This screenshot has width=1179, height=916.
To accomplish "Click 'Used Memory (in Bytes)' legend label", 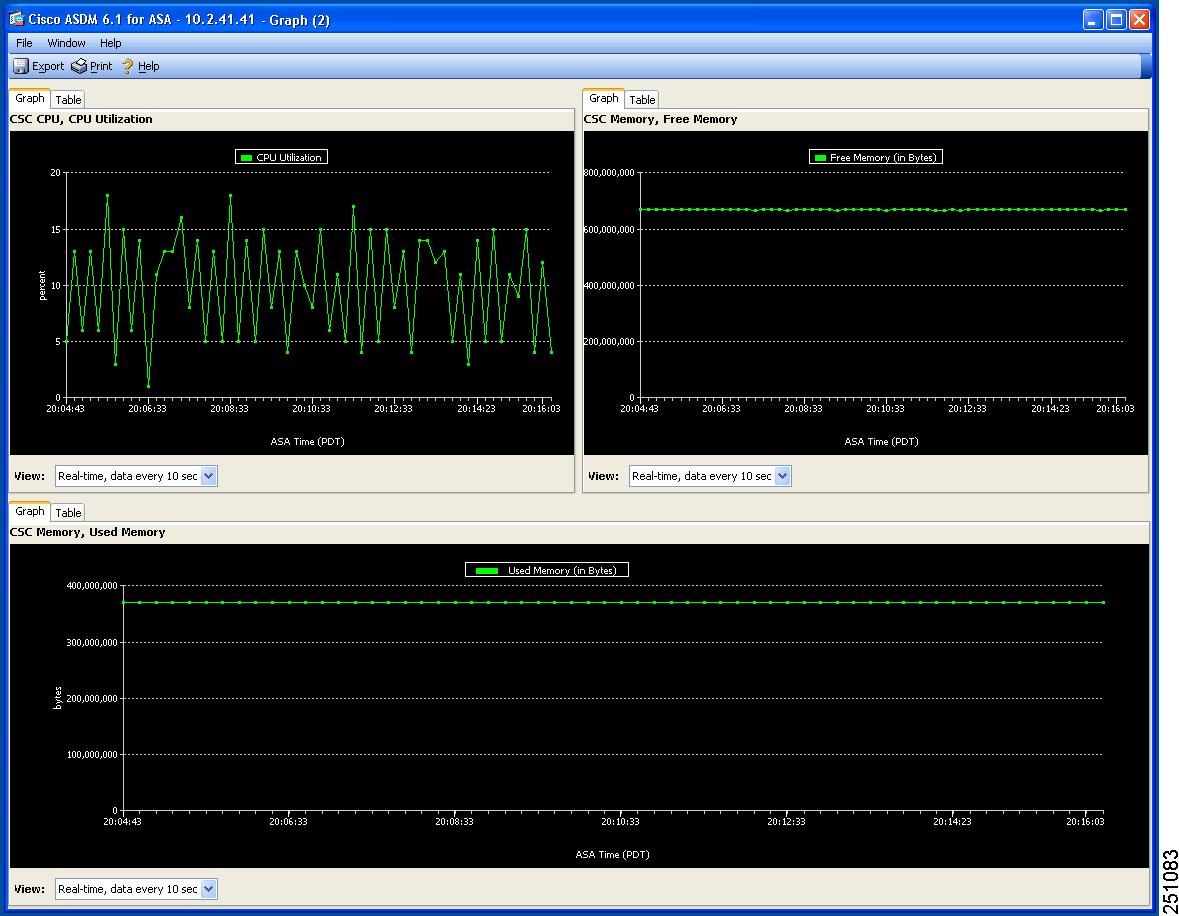I will point(562,570).
